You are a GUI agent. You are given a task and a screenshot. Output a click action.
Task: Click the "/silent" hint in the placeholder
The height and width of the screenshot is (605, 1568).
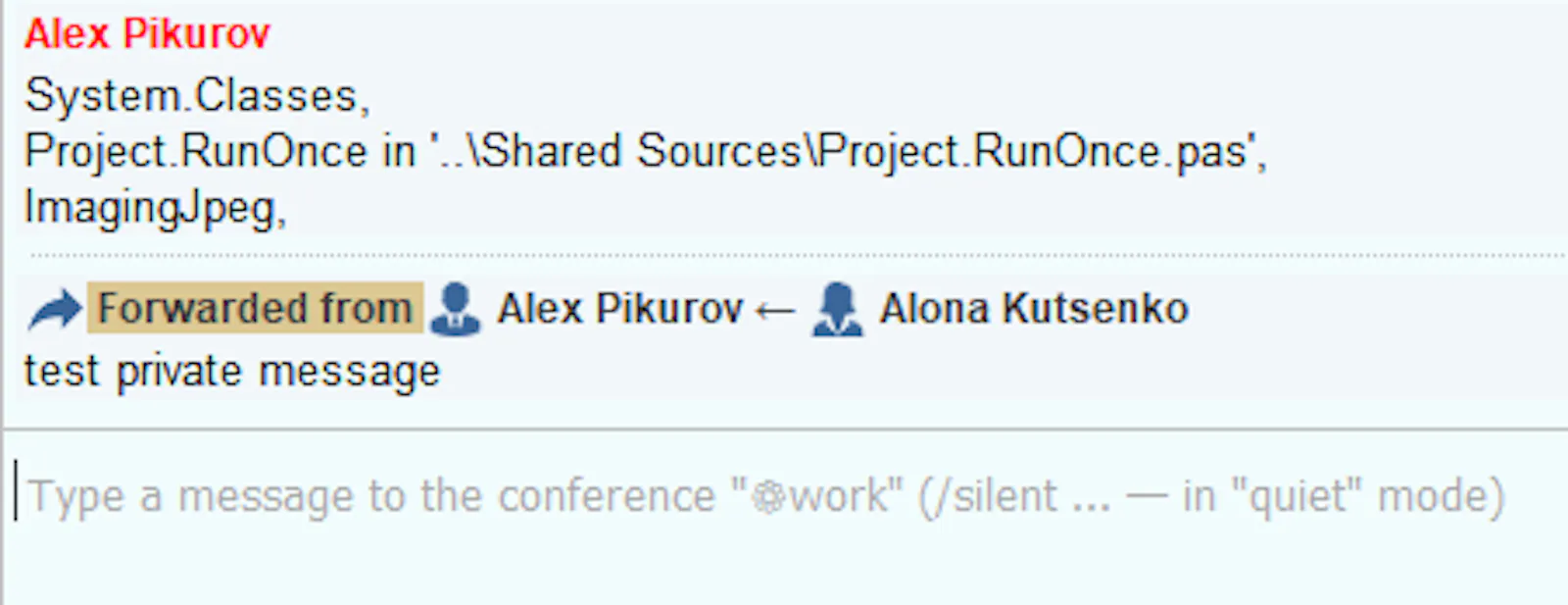tap(986, 496)
